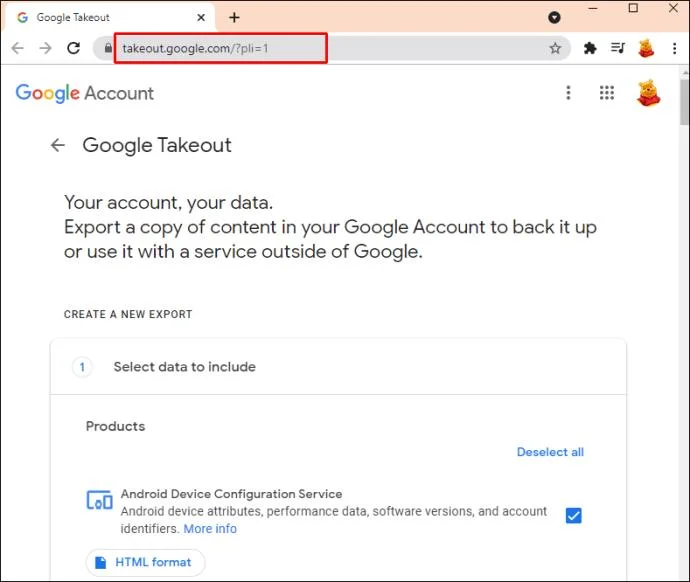Click the Chrome profile avatar in toolbar
690x582 pixels.
(x=646, y=48)
